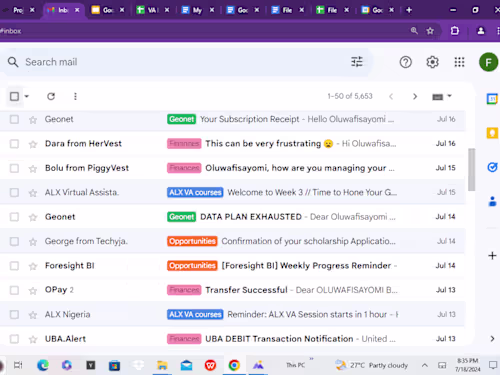Click the Support help icon
This screenshot has height=375, width=500.
point(406,62)
